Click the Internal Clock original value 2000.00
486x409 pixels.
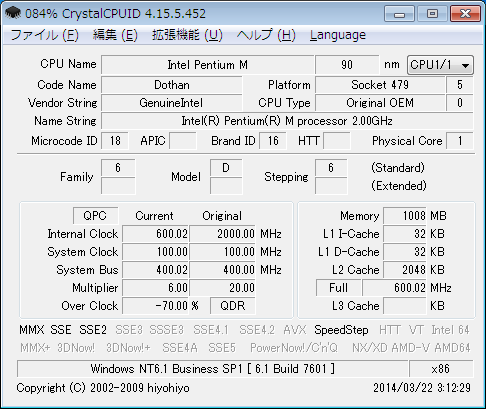pyautogui.click(x=223, y=234)
